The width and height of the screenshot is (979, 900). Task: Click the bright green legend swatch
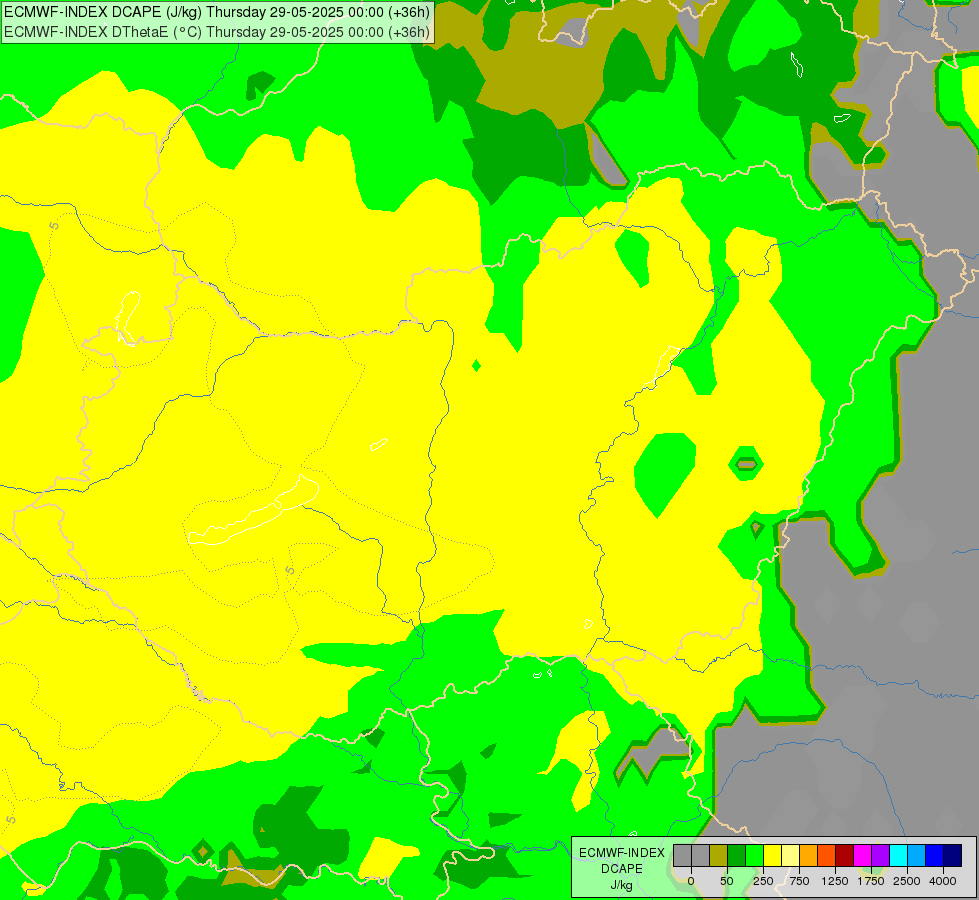(755, 855)
